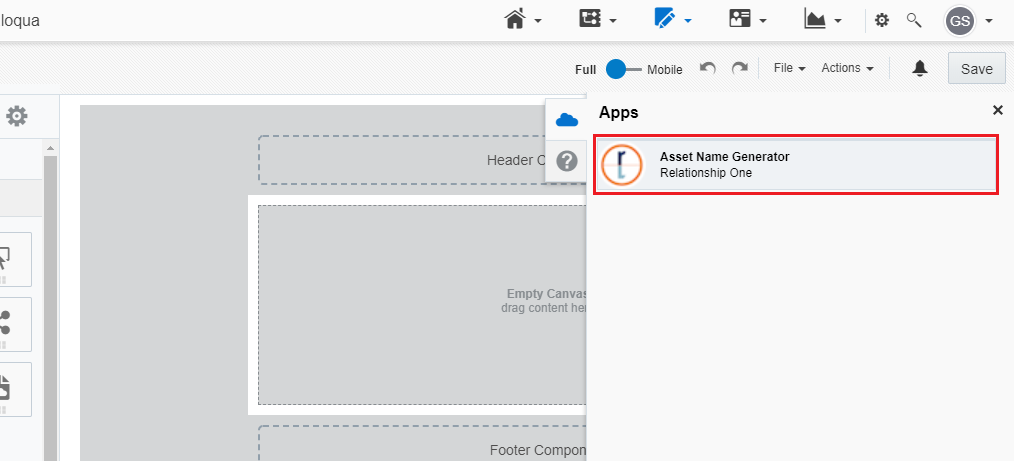Open the Orchestration campaigns icon
The width and height of the screenshot is (1014, 461).
click(x=589, y=19)
